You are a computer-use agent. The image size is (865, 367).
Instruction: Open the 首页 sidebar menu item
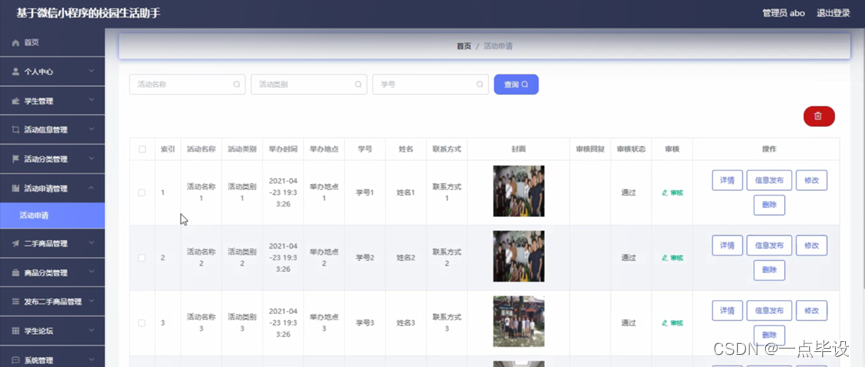point(52,42)
